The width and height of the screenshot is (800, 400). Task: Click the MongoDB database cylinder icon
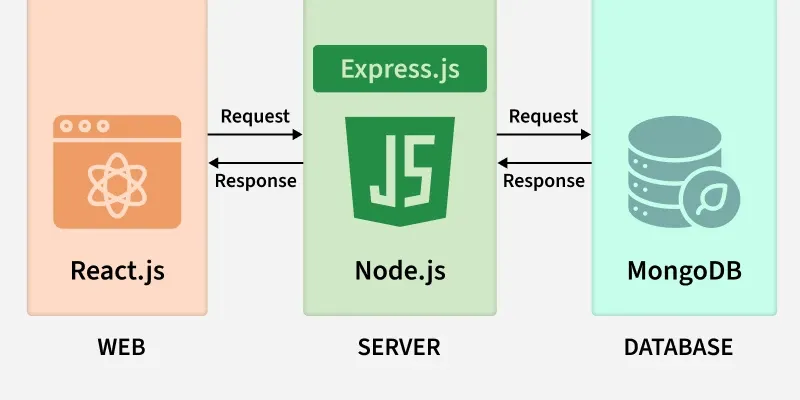(x=684, y=172)
